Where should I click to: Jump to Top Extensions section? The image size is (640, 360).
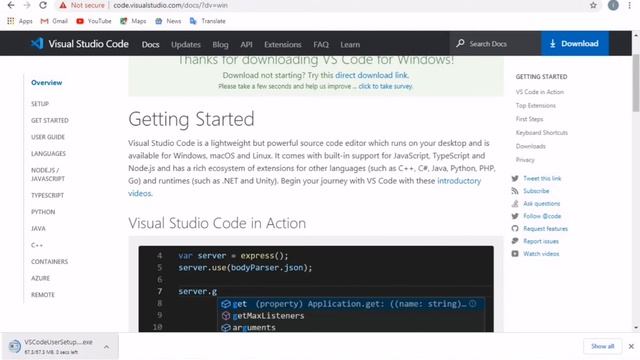pos(536,105)
